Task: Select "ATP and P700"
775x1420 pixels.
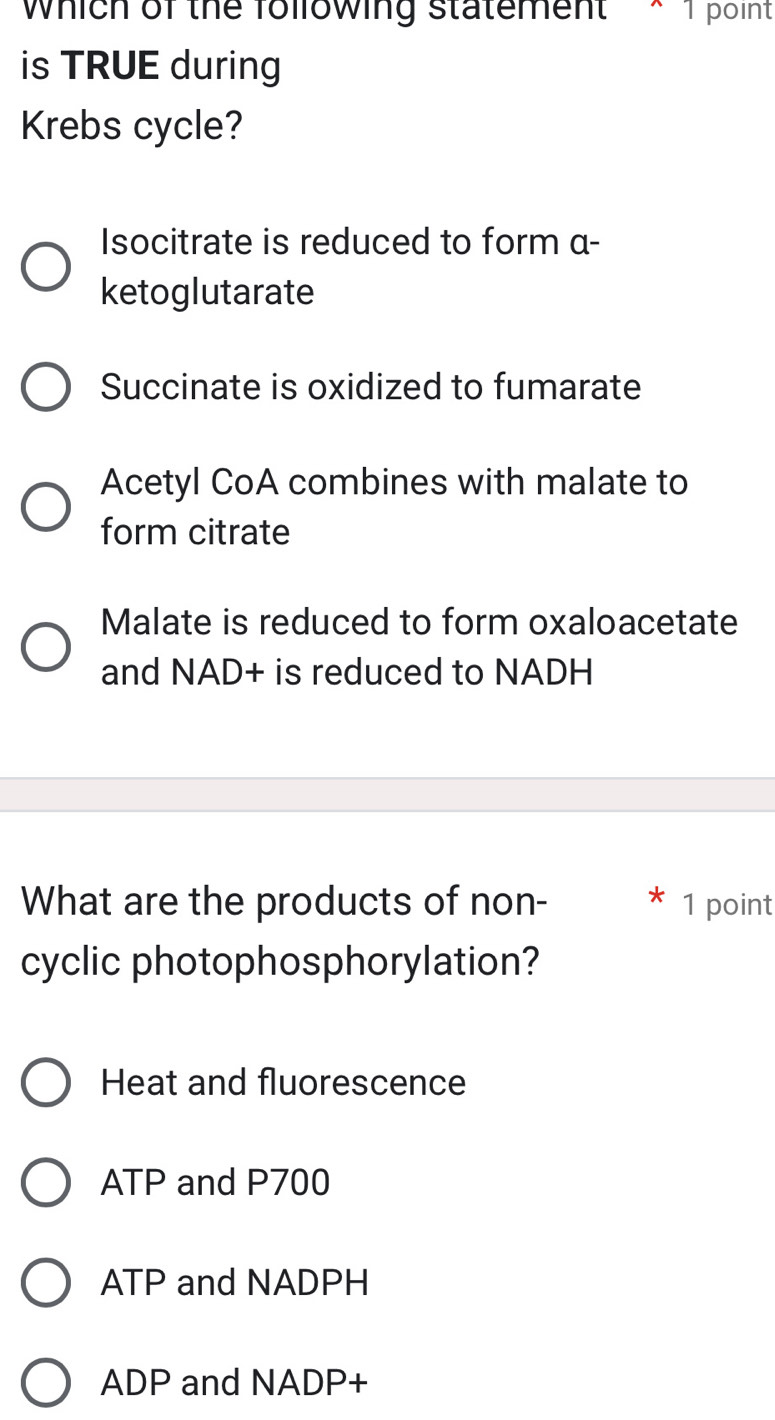Action: [44, 1182]
